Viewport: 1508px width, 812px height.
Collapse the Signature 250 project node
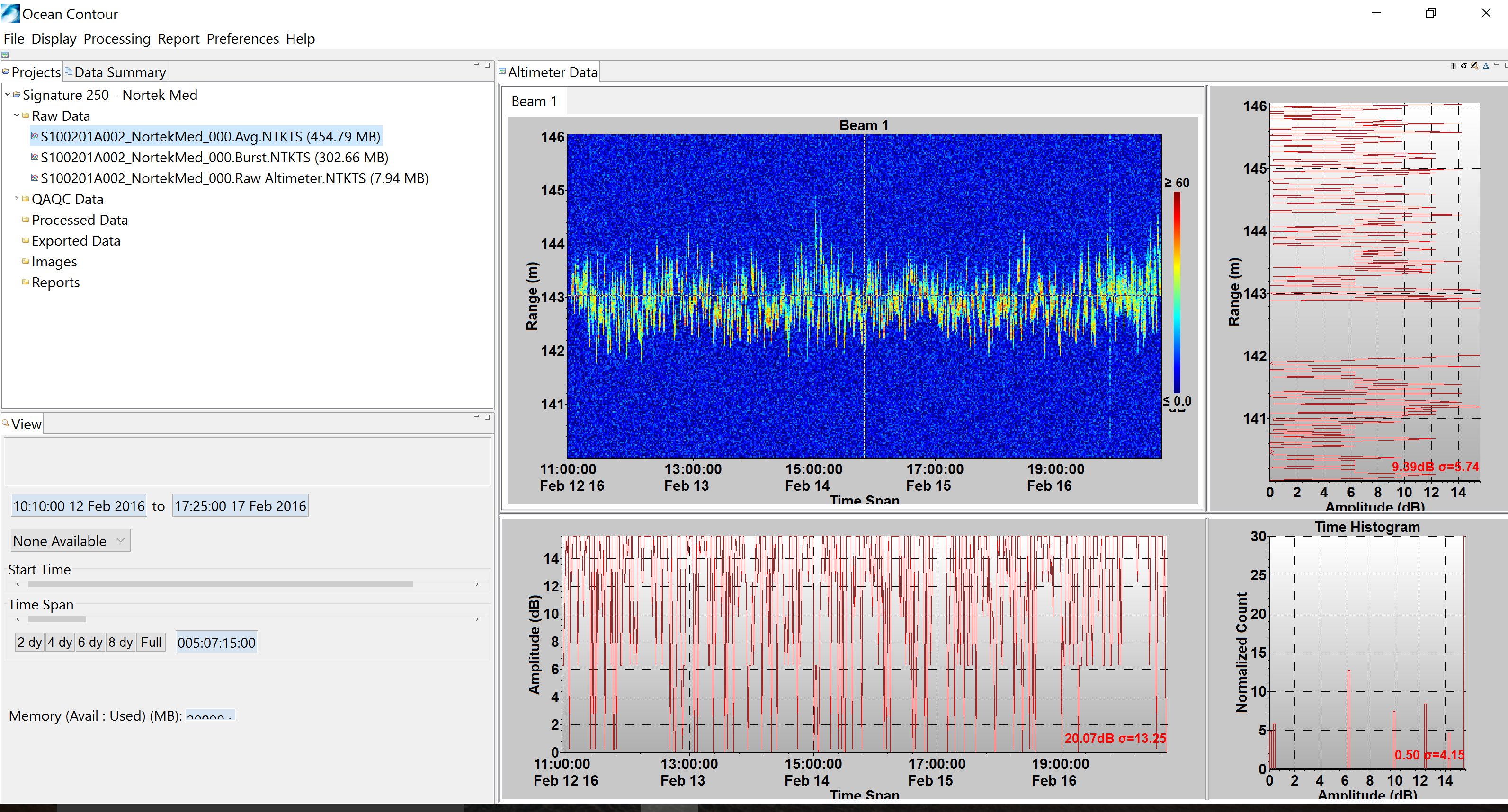tap(7, 94)
